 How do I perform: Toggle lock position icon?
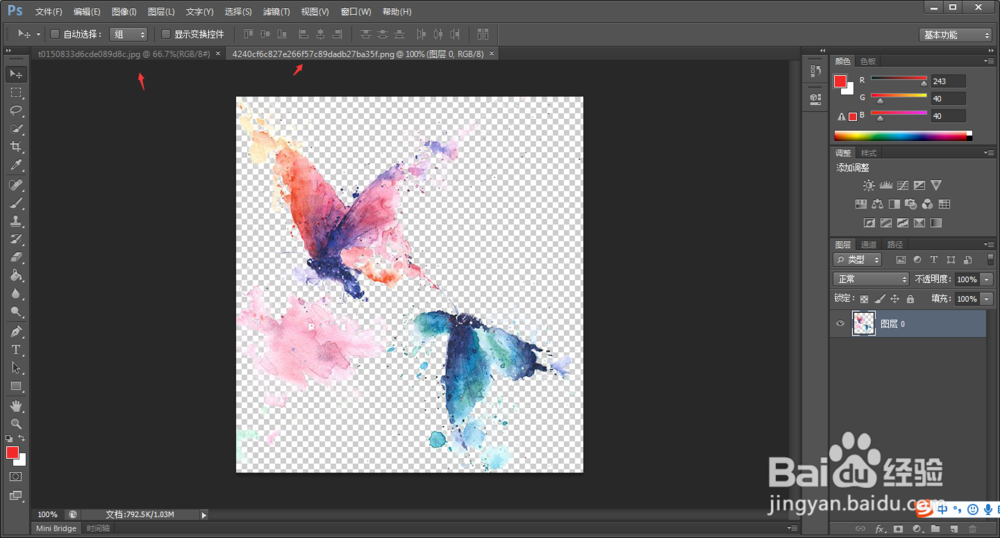click(x=895, y=298)
